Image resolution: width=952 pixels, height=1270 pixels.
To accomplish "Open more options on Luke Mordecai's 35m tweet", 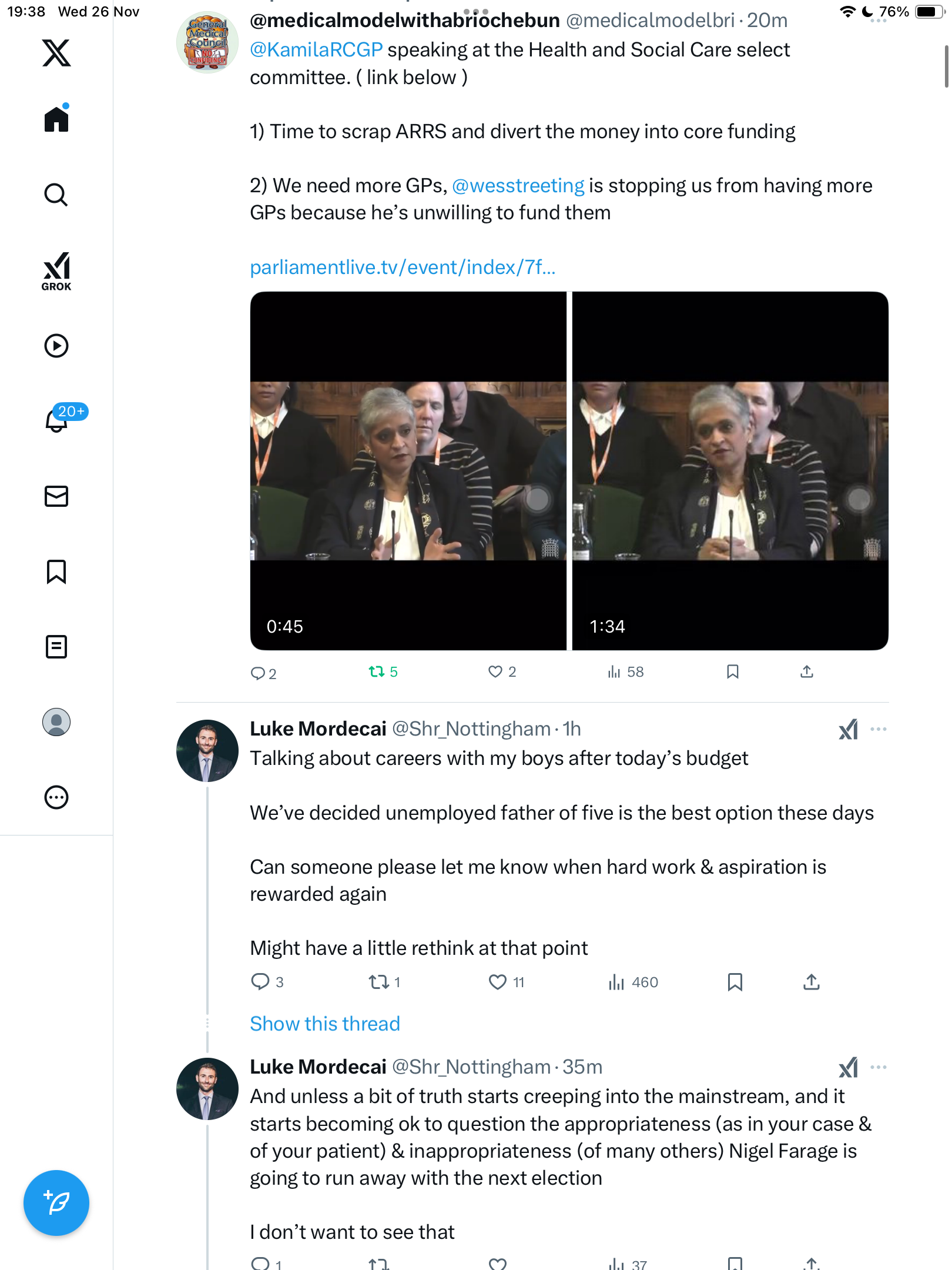I will click(879, 1067).
